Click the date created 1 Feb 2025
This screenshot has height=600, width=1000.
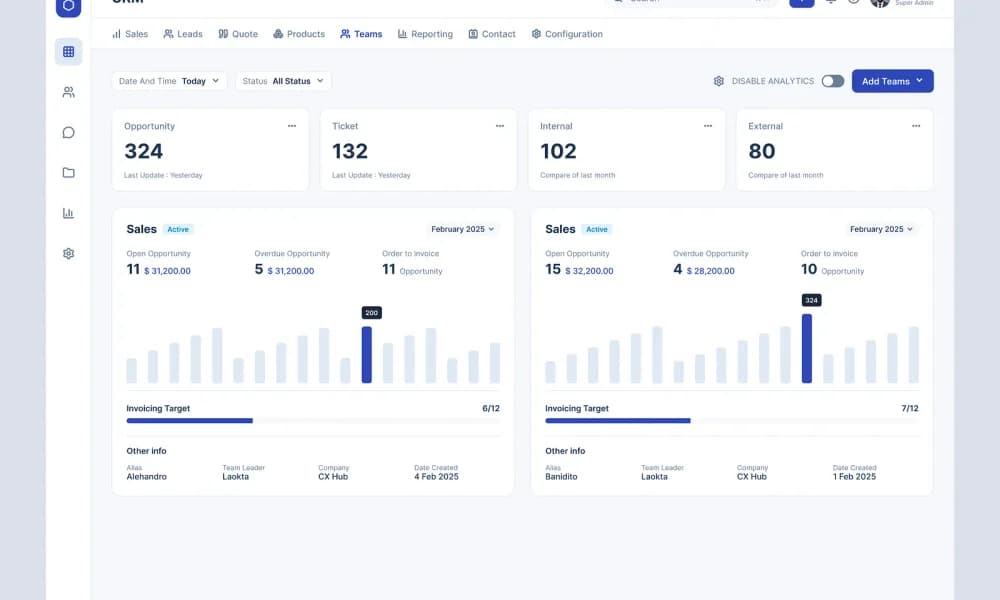(x=855, y=477)
